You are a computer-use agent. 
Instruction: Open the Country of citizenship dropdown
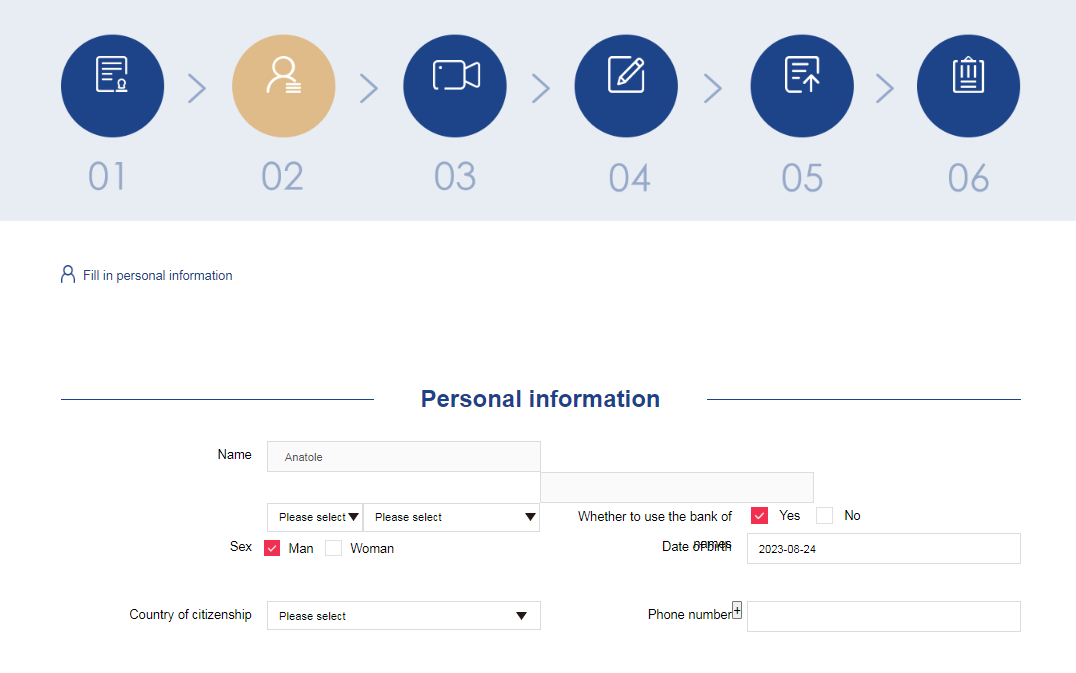click(x=404, y=615)
